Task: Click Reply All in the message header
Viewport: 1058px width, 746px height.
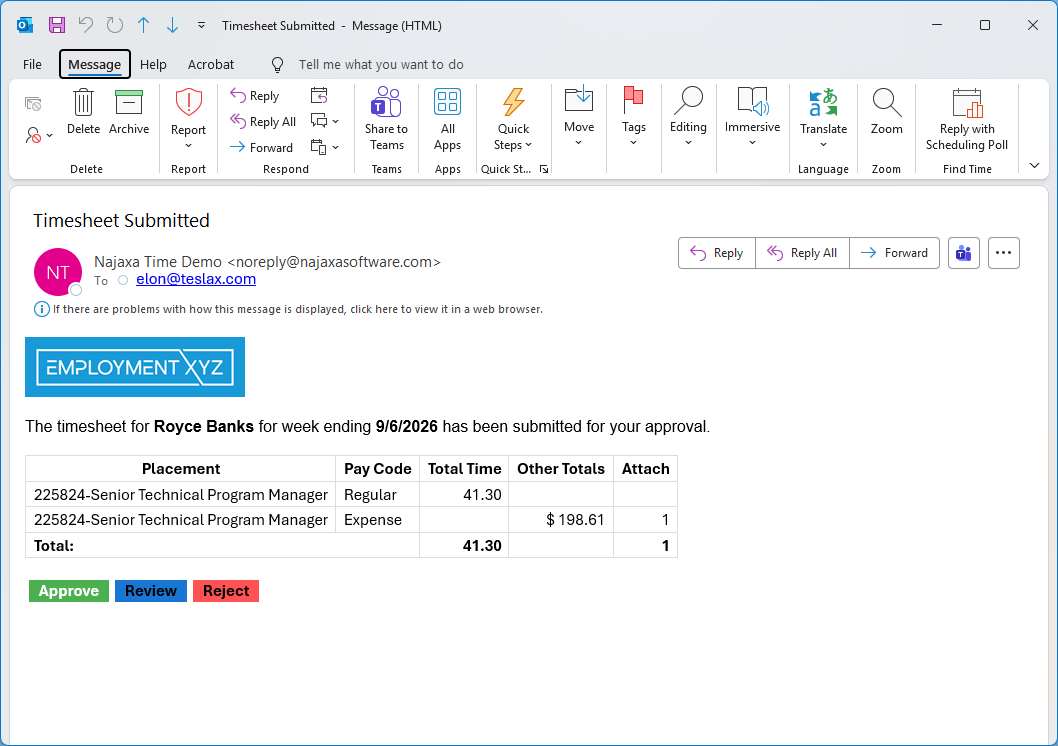Action: 802,253
